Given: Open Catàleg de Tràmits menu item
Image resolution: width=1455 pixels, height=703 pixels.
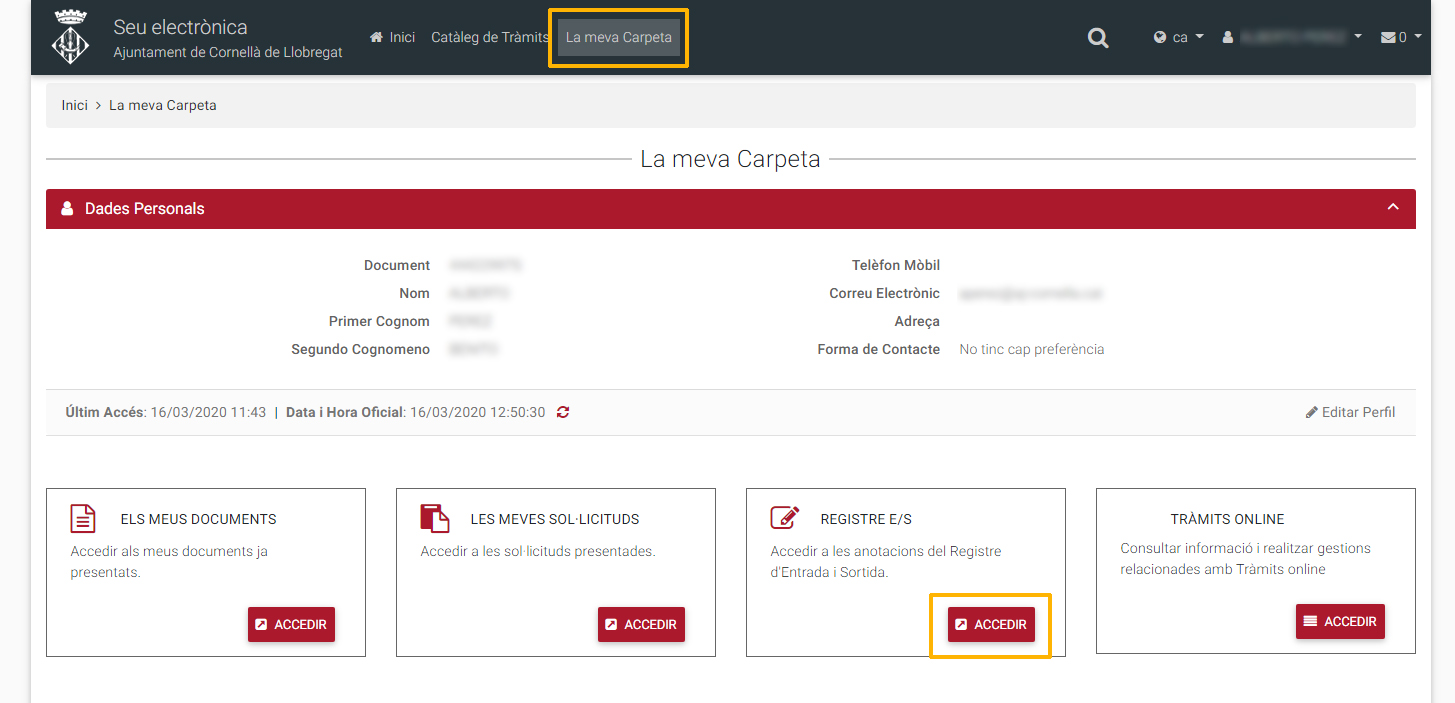Looking at the screenshot, I should pyautogui.click(x=490, y=37).
